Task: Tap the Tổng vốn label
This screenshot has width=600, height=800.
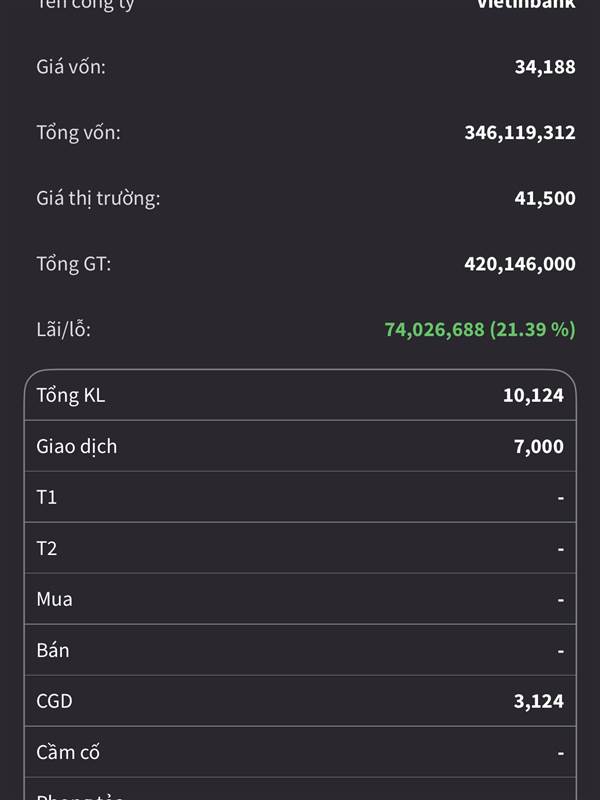Action: (78, 132)
